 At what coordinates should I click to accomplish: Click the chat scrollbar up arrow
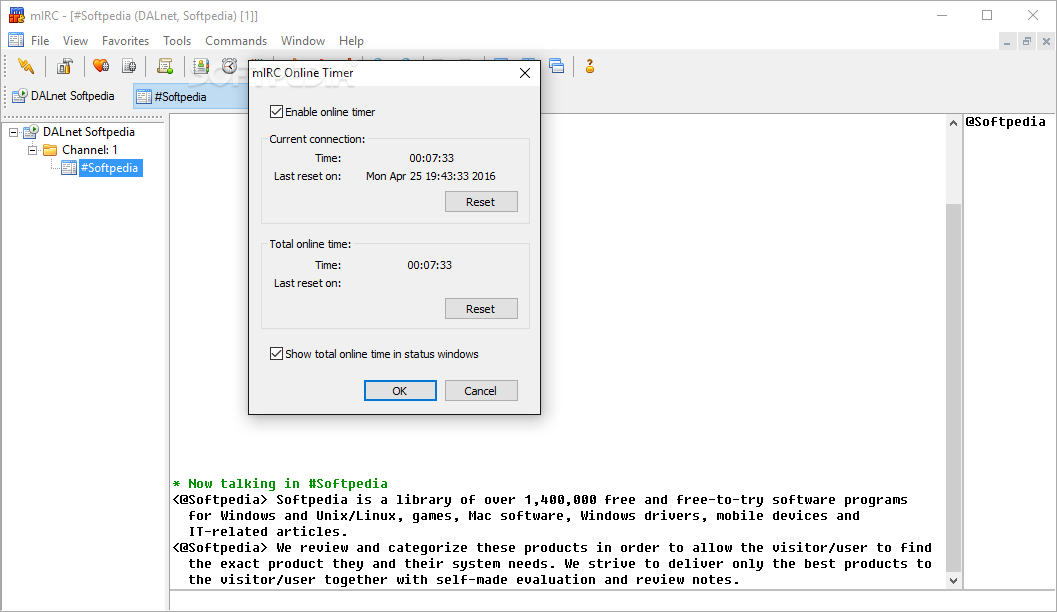(x=953, y=123)
